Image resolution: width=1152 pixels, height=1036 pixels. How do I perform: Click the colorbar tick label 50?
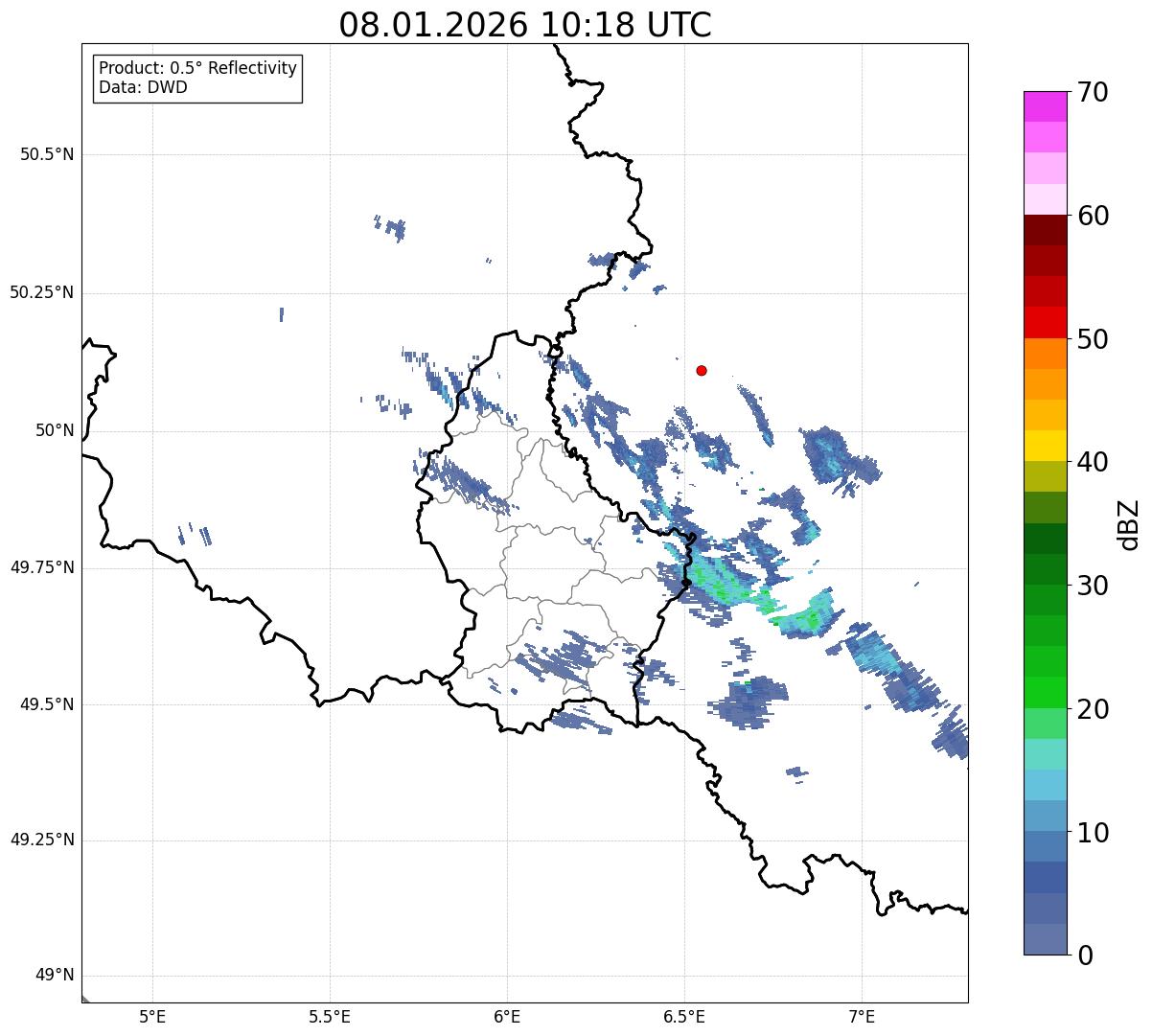click(x=1093, y=339)
